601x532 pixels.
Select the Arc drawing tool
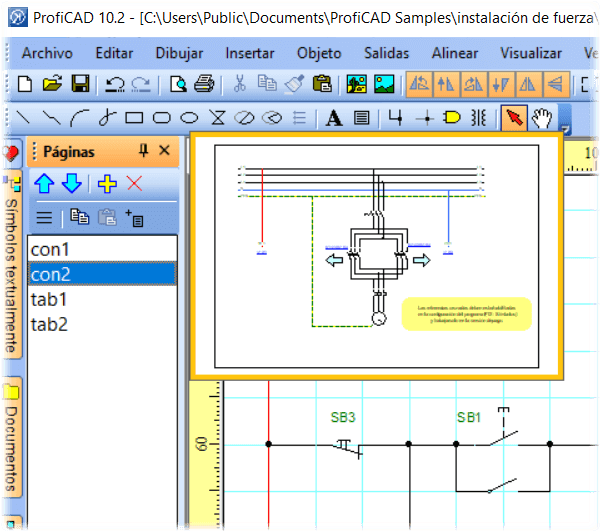[x=79, y=118]
